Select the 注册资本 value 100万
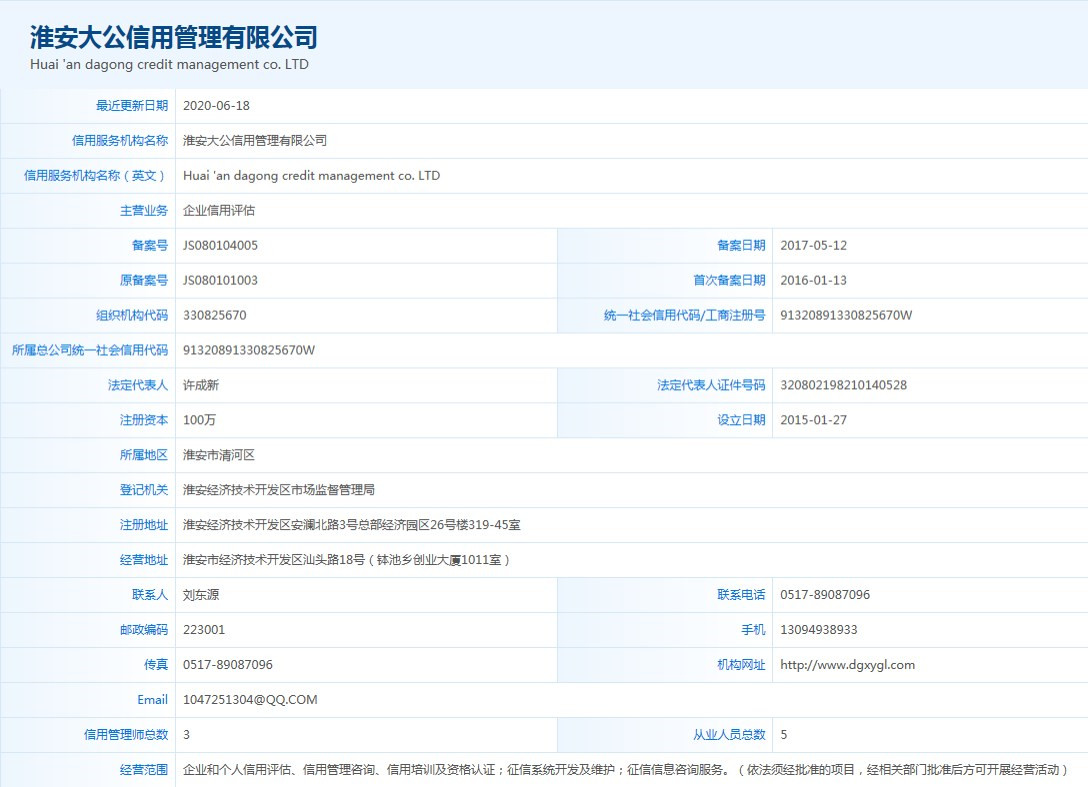 click(x=199, y=420)
